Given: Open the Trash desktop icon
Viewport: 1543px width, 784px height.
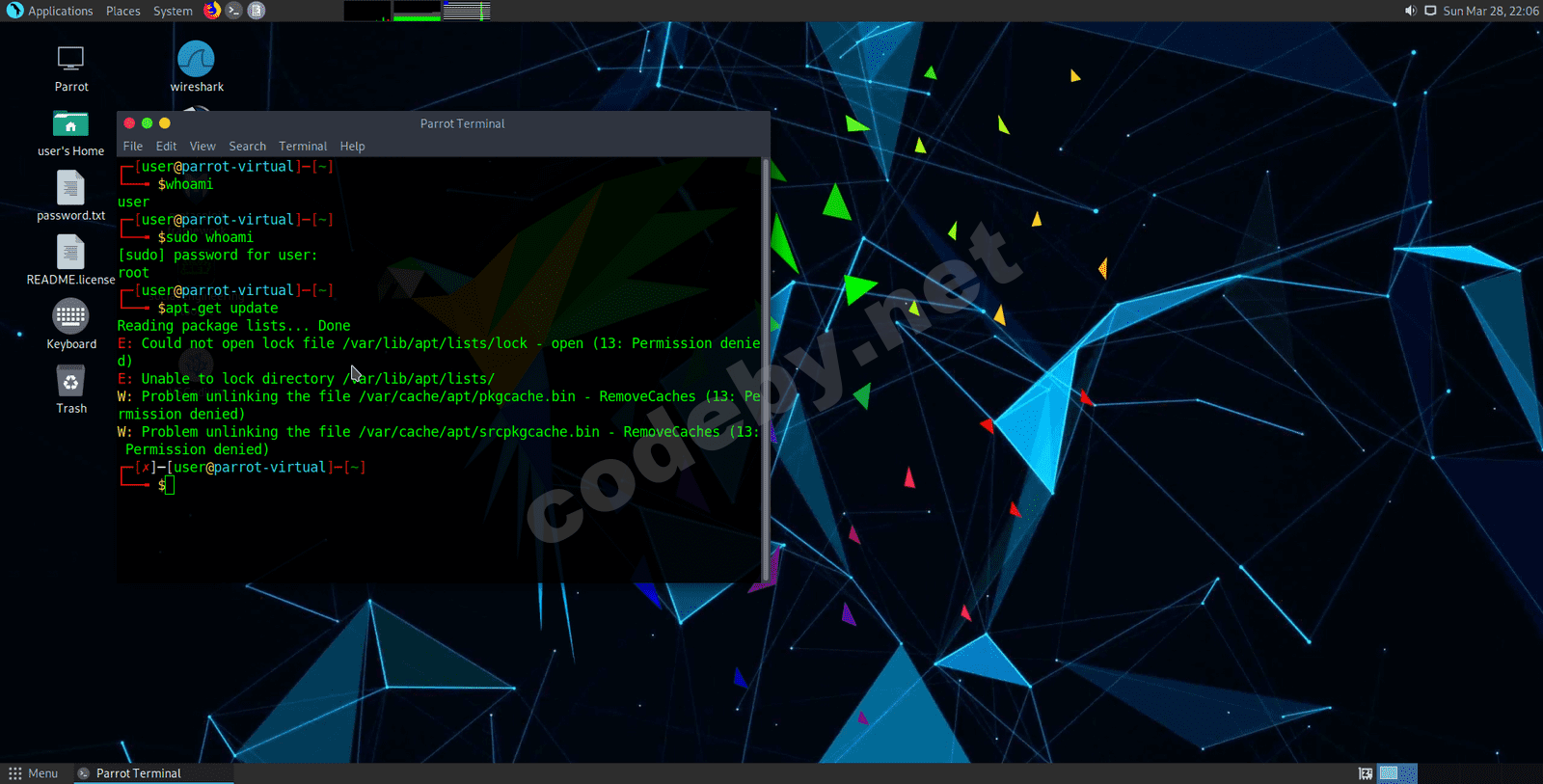Looking at the screenshot, I should click(x=71, y=390).
